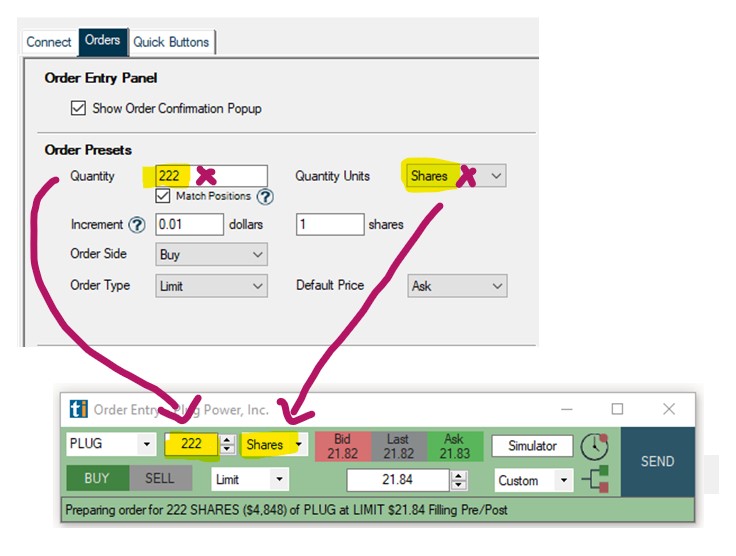Click the help icon next to Increment

(x=137, y=225)
